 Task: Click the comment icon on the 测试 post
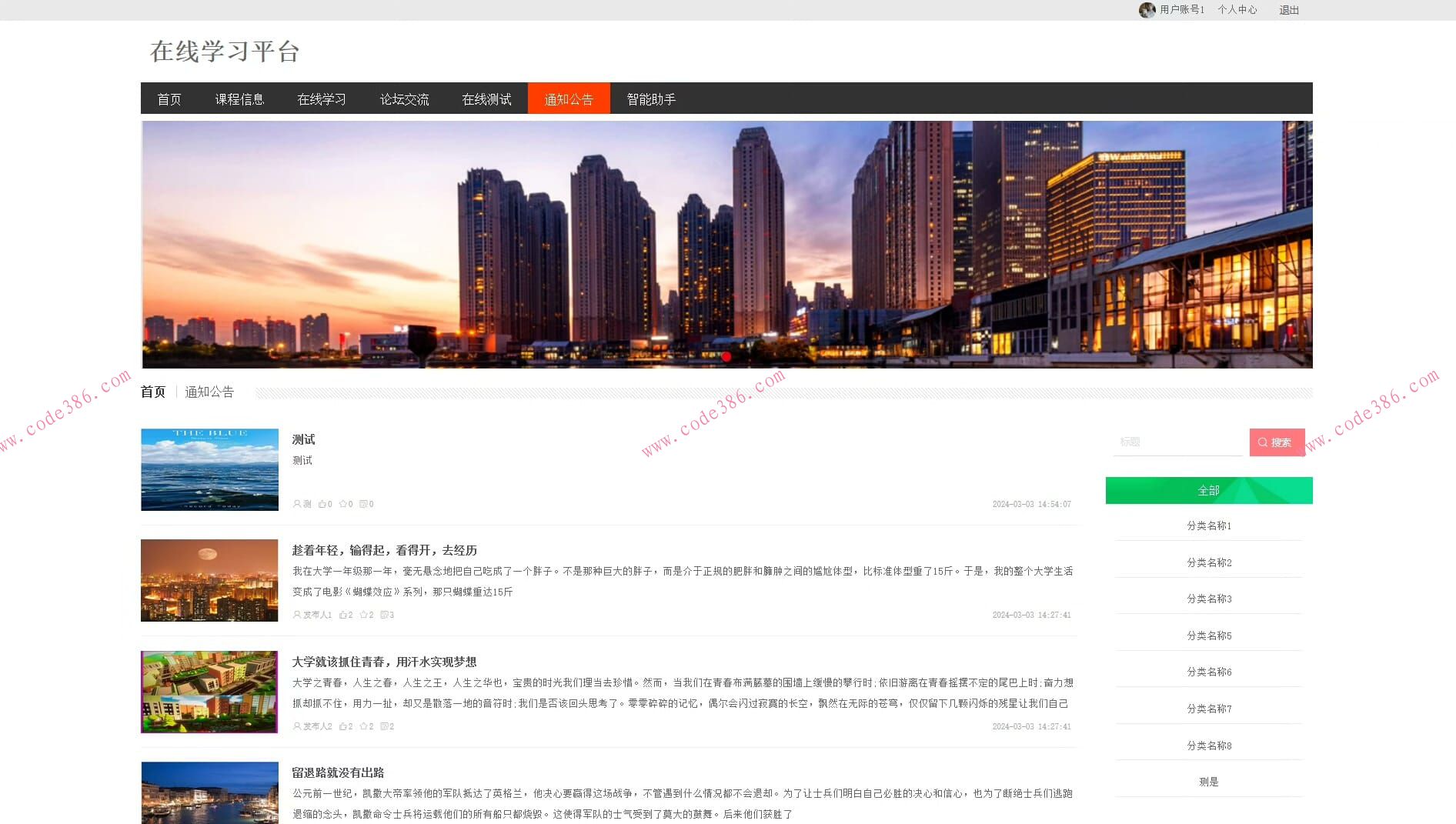pyautogui.click(x=363, y=504)
